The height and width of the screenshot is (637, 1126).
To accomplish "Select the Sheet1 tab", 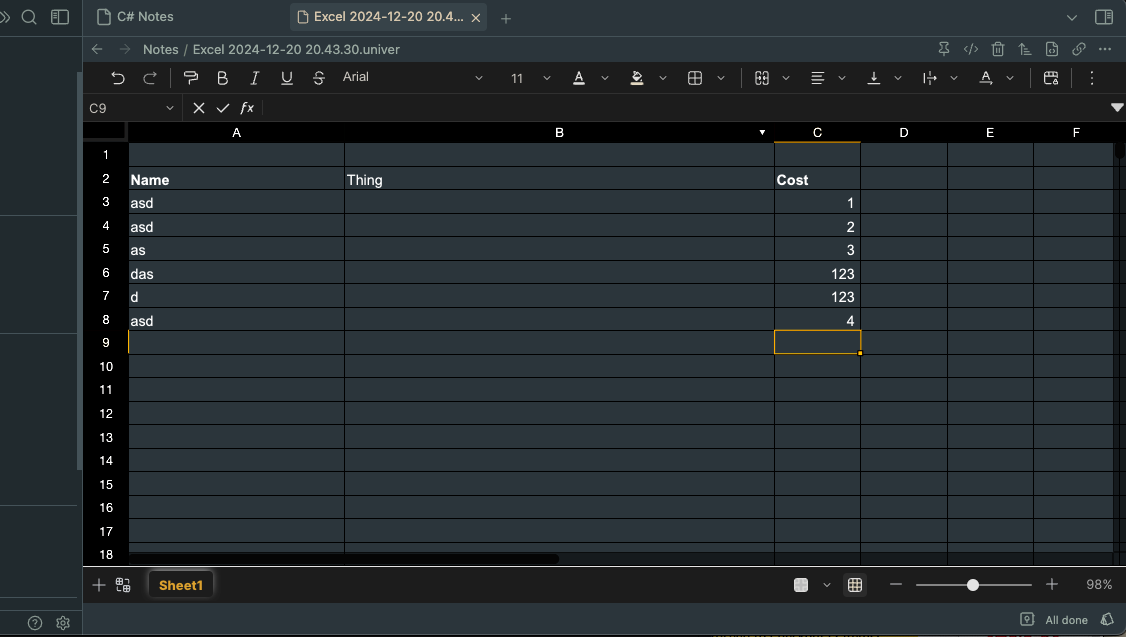I will 180,585.
